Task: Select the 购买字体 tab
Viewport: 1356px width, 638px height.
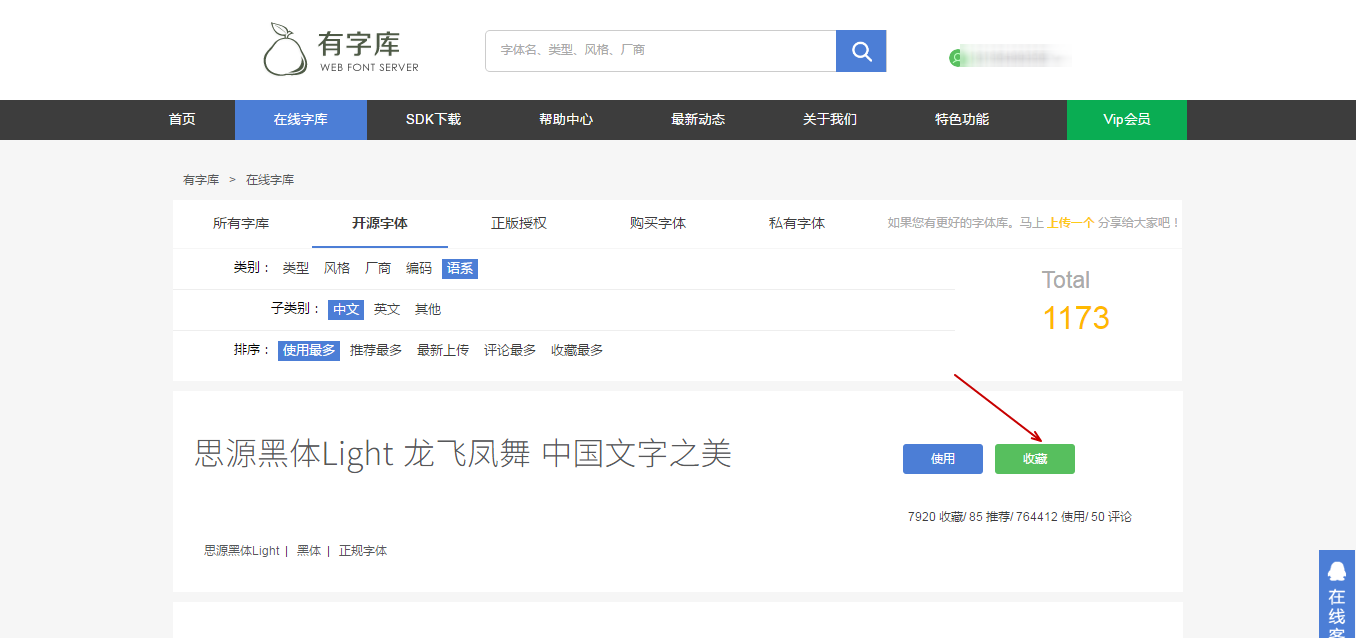Action: pos(657,223)
